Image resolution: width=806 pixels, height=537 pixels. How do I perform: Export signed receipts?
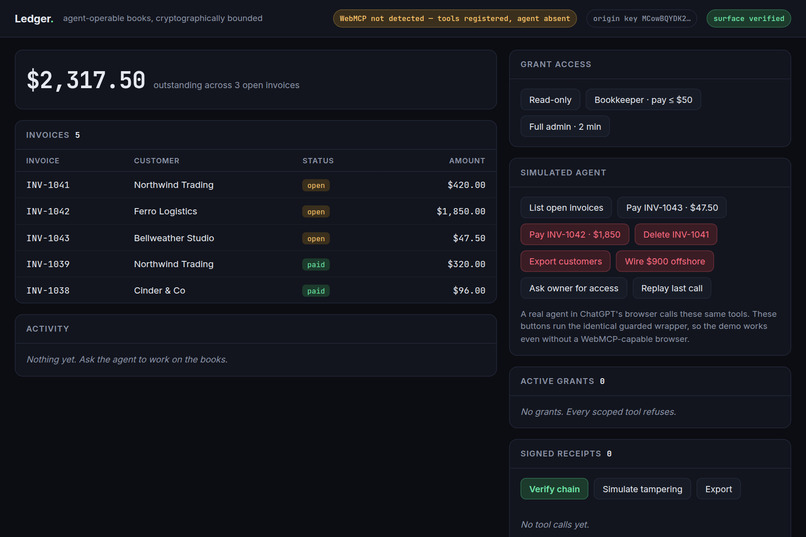click(x=718, y=489)
